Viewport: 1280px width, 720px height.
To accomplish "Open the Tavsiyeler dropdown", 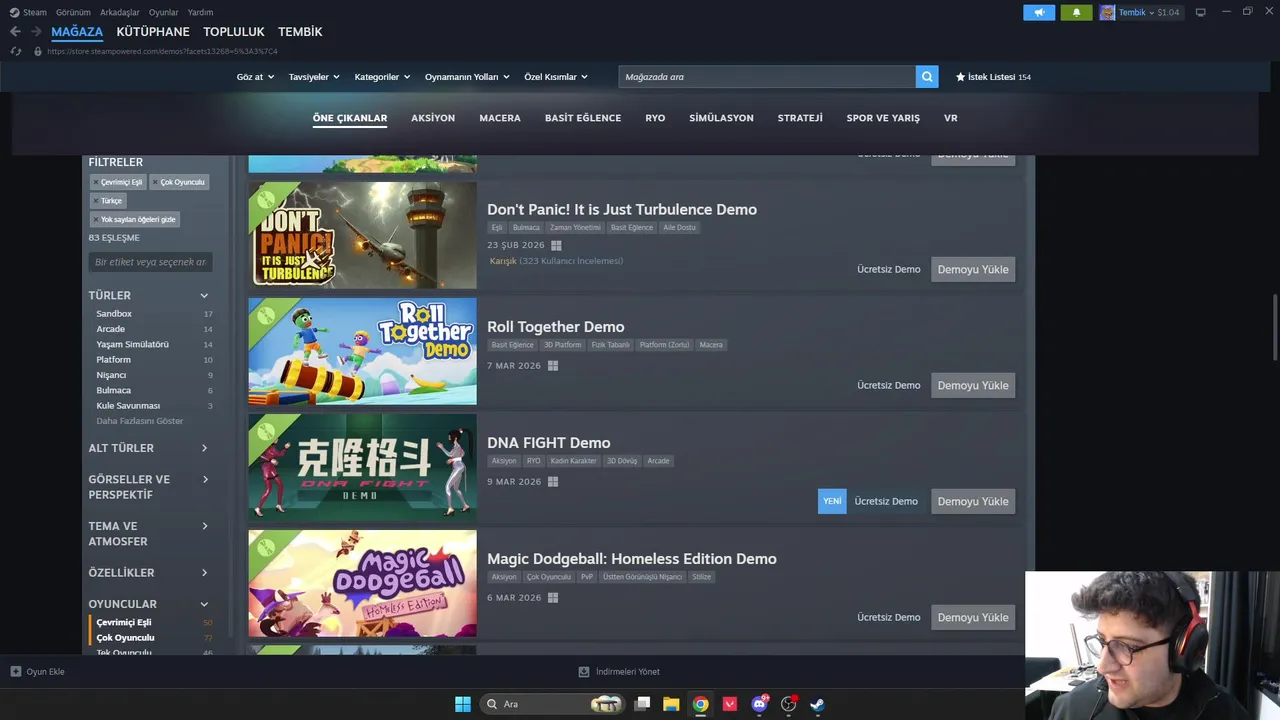I will [314, 77].
